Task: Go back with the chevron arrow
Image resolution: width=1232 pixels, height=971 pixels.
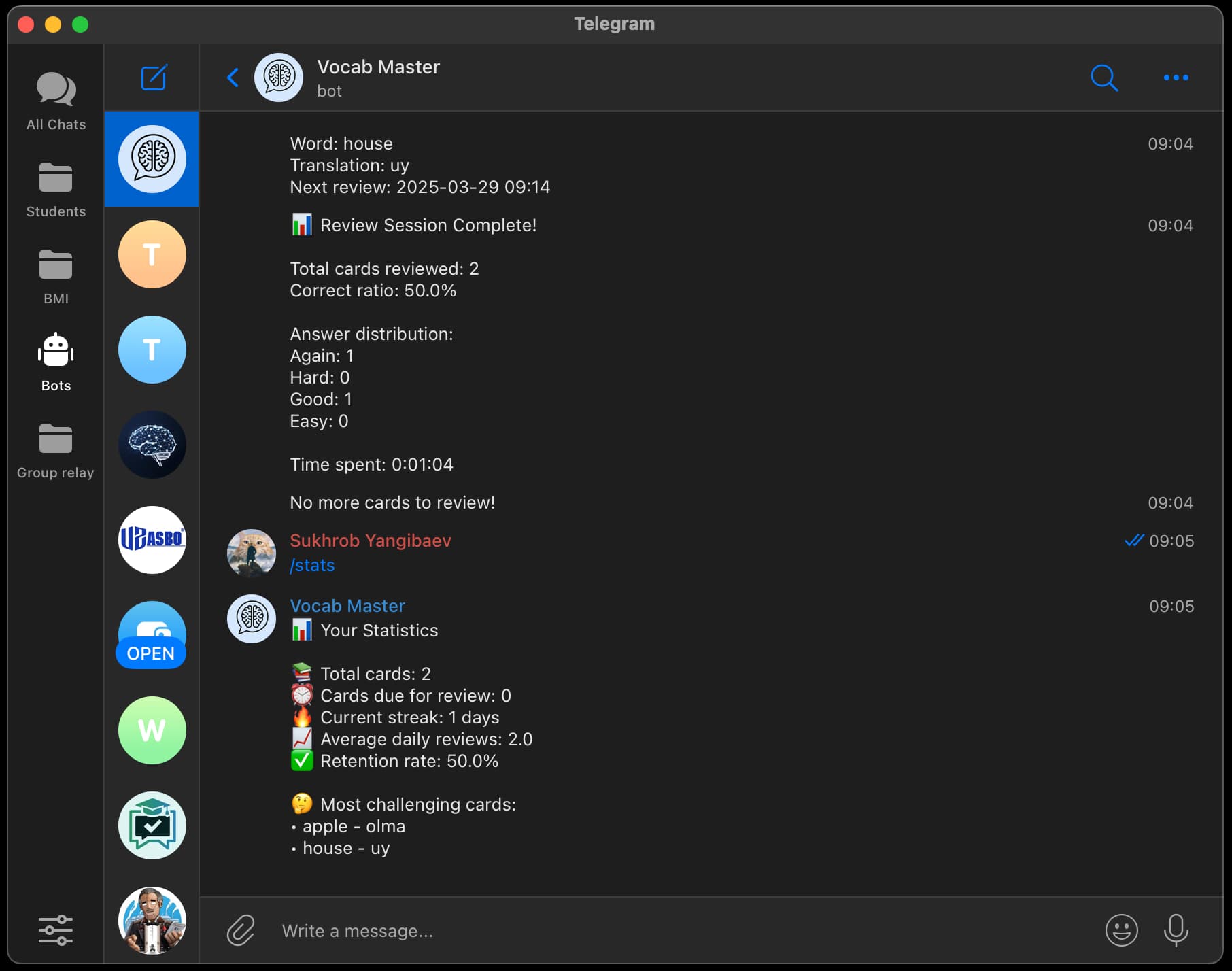Action: coord(233,78)
